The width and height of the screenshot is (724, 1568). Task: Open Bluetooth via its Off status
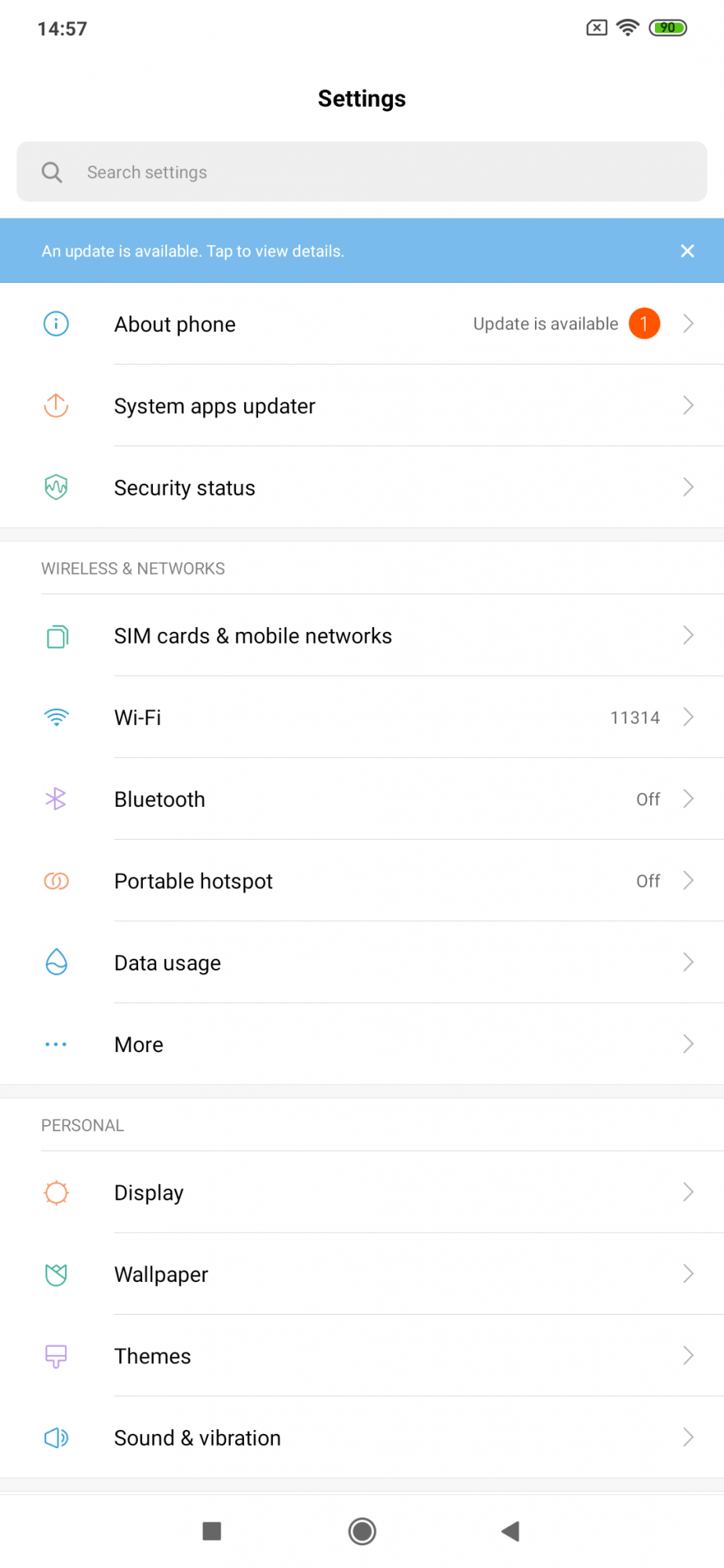click(648, 799)
